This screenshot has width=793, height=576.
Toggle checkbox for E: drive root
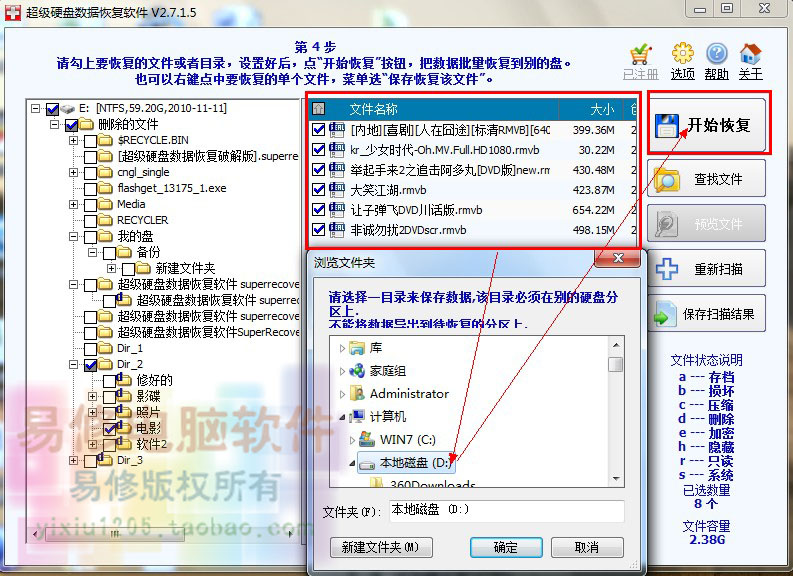tap(53, 109)
